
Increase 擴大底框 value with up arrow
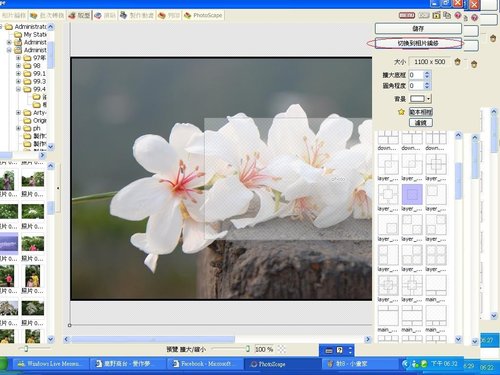click(x=427, y=73)
